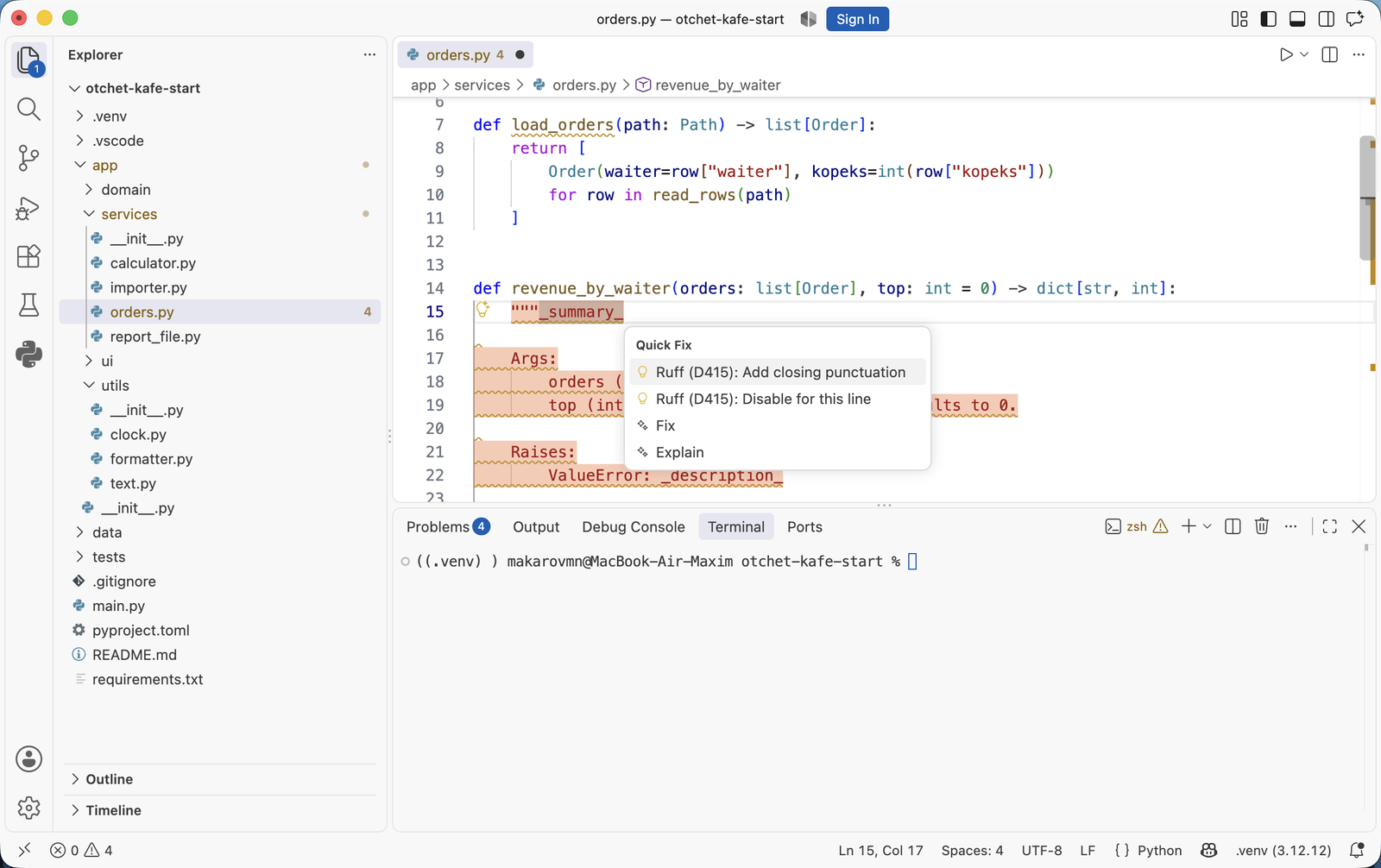Open the Extensions view icon
Screen dimensions: 1381x868
click(28, 256)
